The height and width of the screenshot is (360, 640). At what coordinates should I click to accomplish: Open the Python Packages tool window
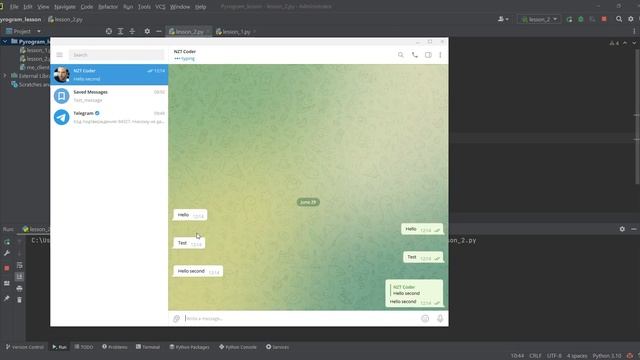click(189, 347)
